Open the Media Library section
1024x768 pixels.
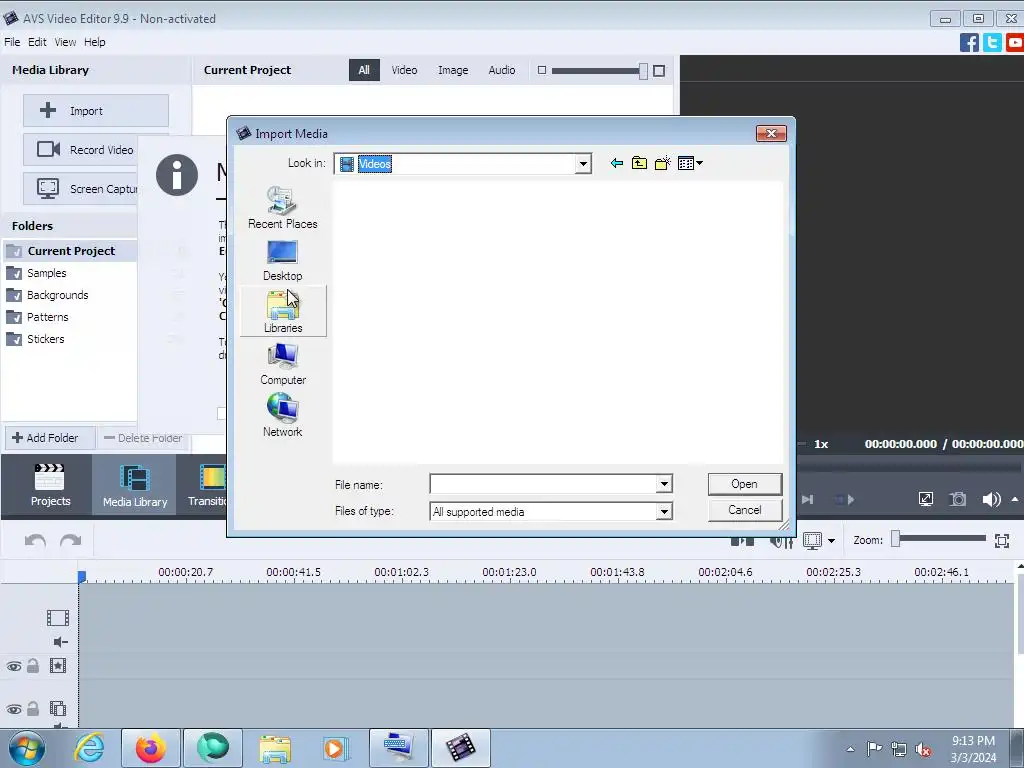point(135,485)
